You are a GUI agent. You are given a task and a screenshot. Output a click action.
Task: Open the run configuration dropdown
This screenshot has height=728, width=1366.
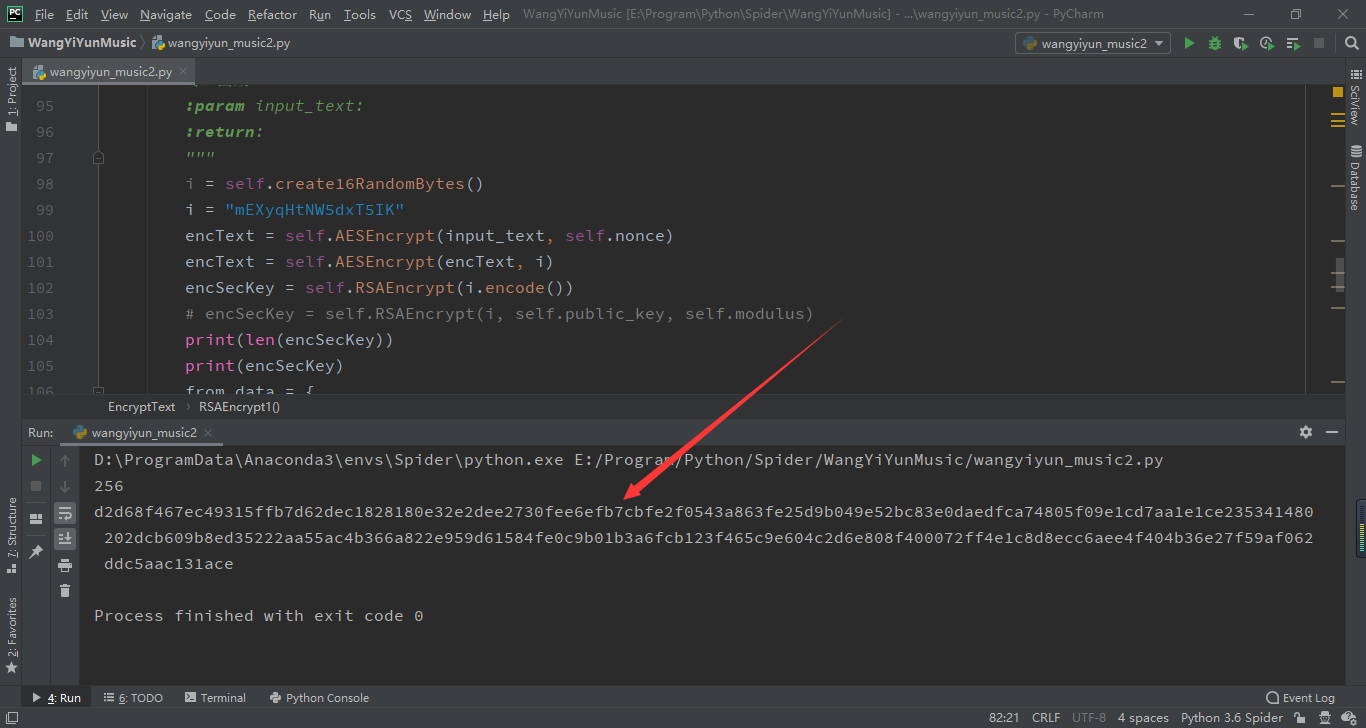pyautogui.click(x=1093, y=43)
